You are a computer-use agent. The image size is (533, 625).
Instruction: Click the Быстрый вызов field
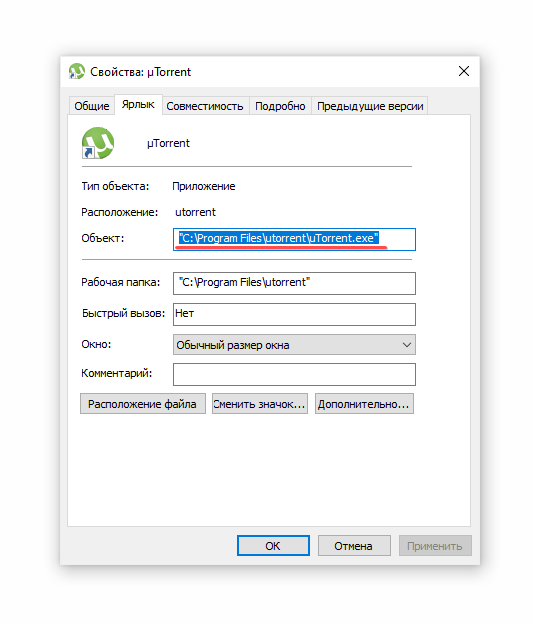[x=294, y=314]
